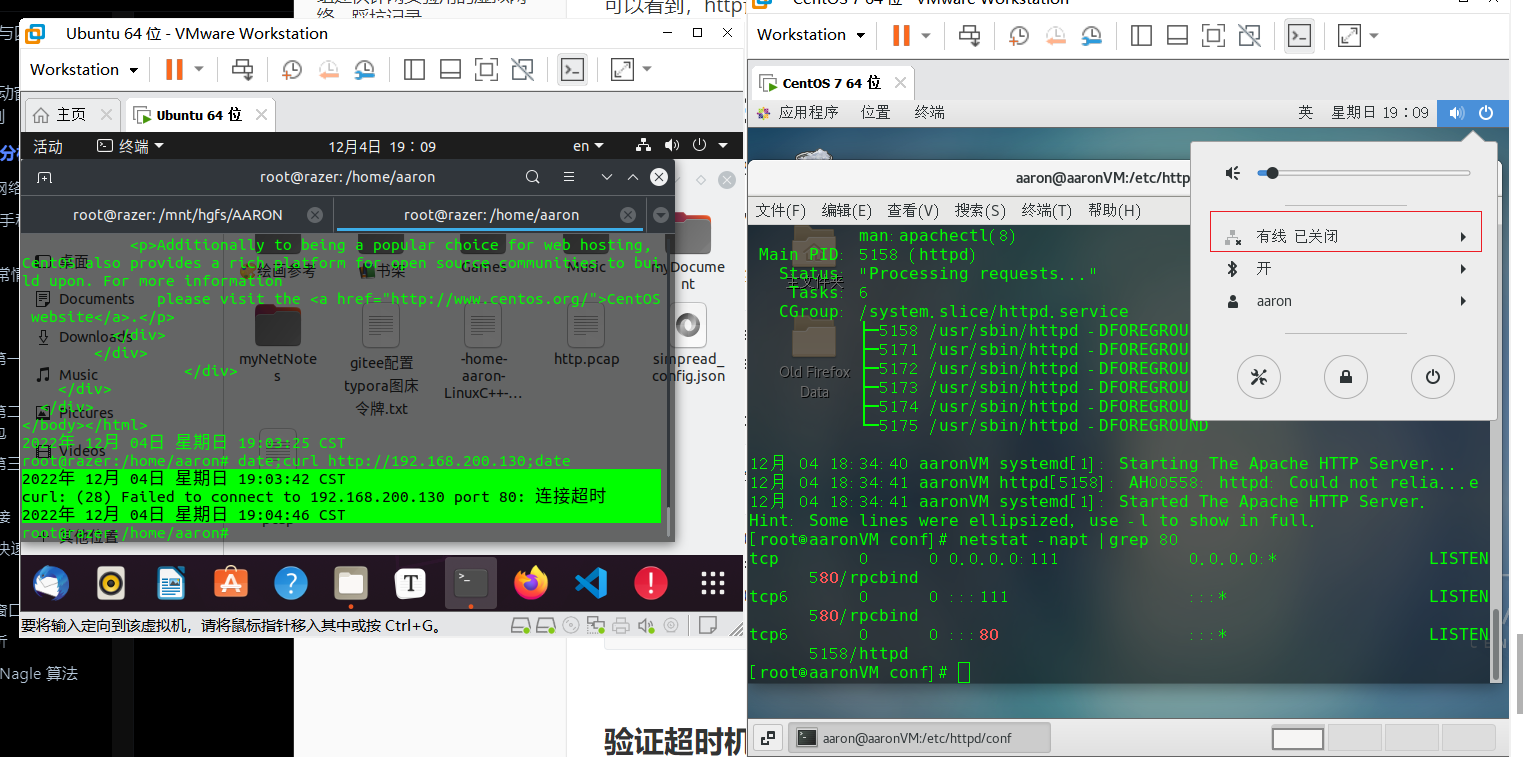Viewport: 1523px width, 757px height.
Task: Open power options dropdown in Ubuntu VMware window
Action: click(199, 69)
